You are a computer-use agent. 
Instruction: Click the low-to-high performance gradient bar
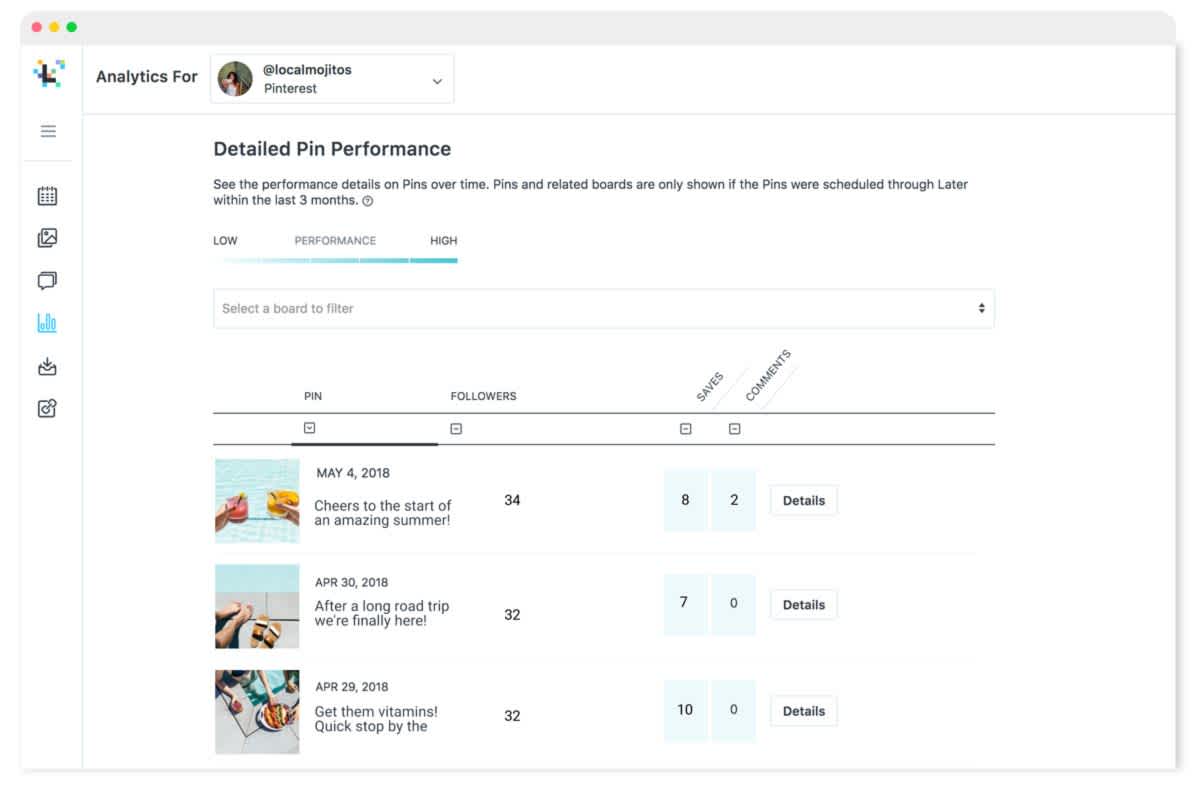pos(335,261)
